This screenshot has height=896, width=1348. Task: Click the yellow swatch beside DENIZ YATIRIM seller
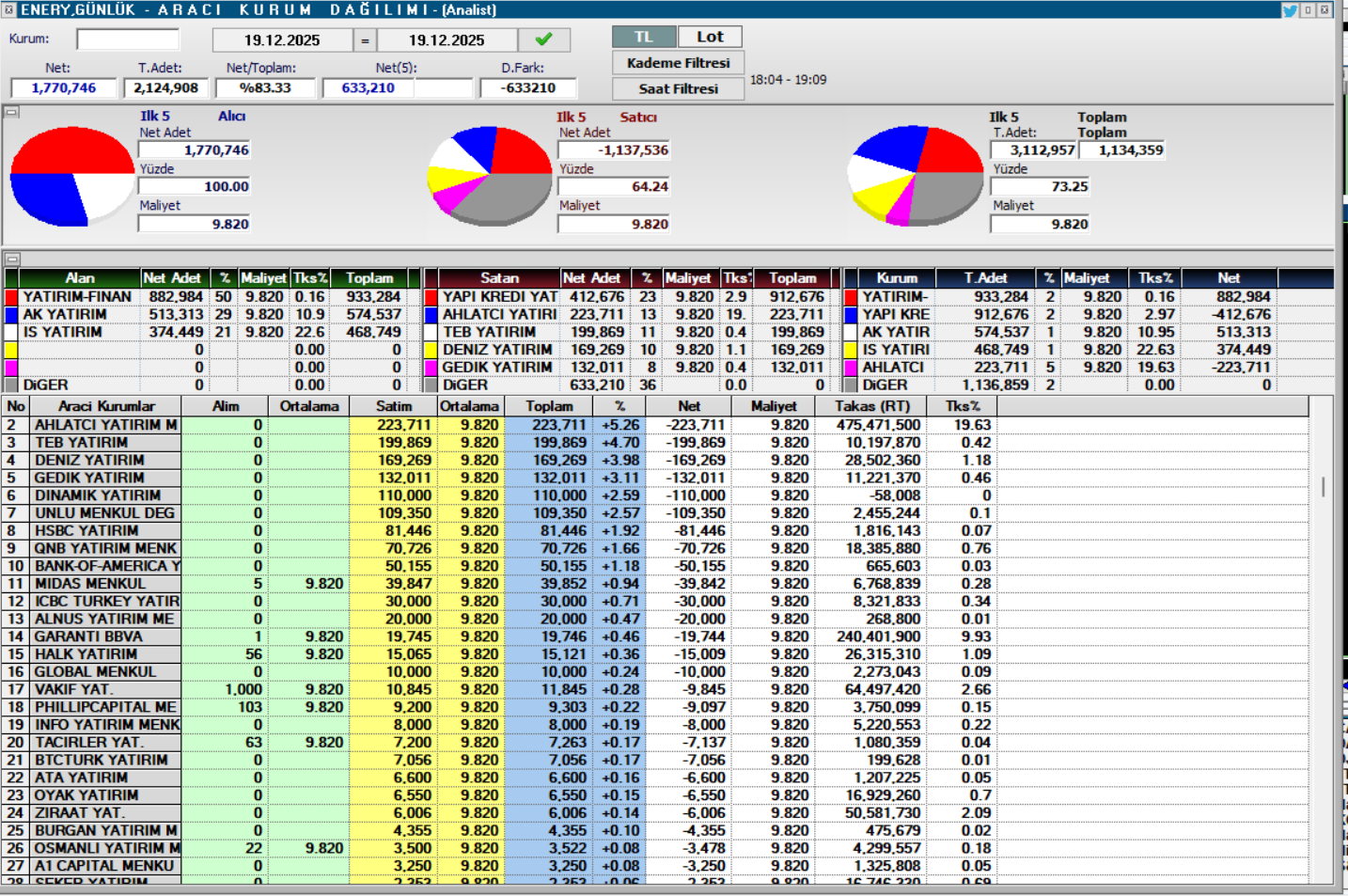pyautogui.click(x=431, y=350)
